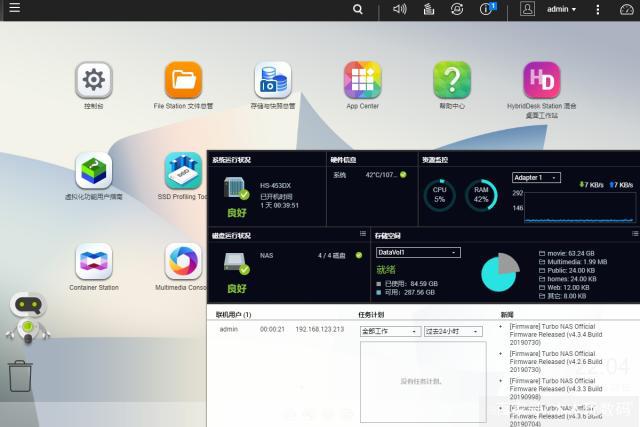Open the Help Center question mark icon
The width and height of the screenshot is (640, 427).
pos(452,80)
